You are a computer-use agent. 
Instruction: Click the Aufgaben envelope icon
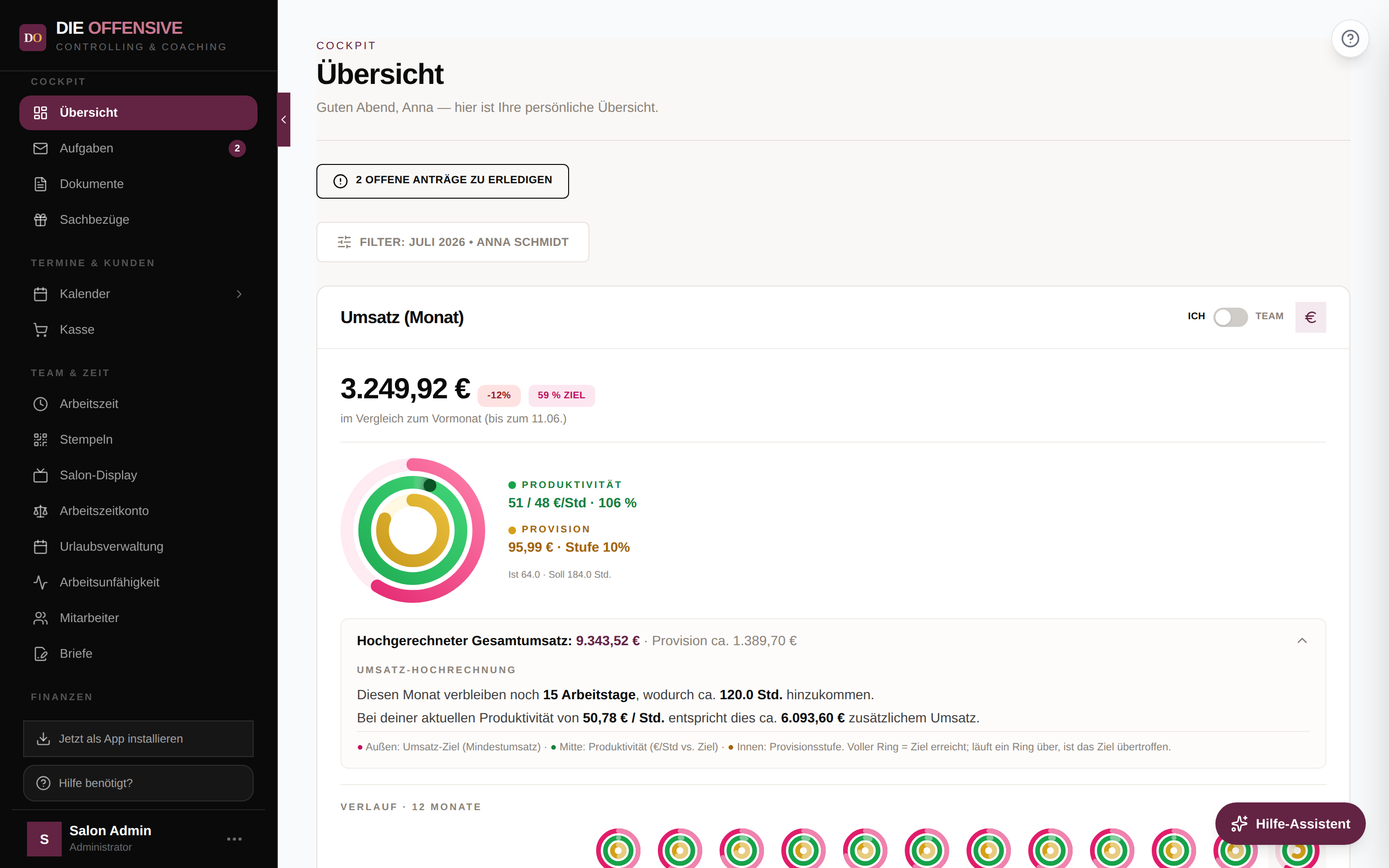coord(40,148)
